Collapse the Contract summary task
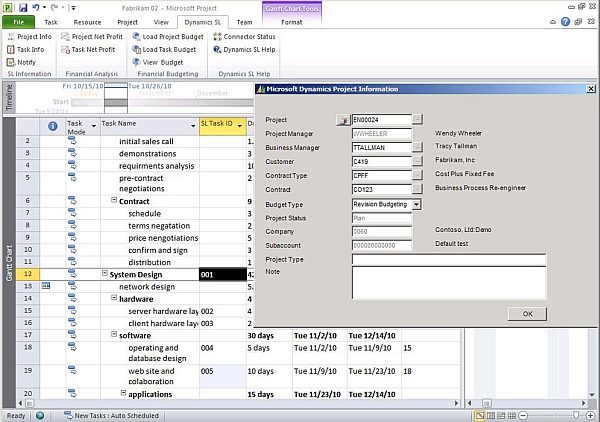The width and height of the screenshot is (600, 422). [x=114, y=201]
